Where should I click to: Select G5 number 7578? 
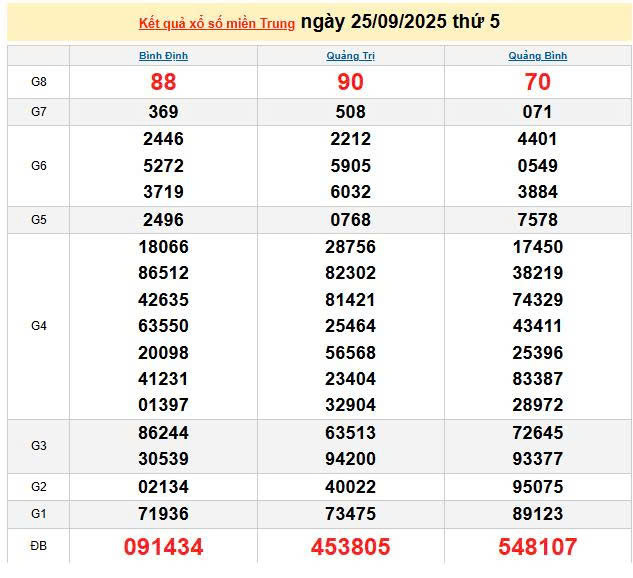pos(538,220)
